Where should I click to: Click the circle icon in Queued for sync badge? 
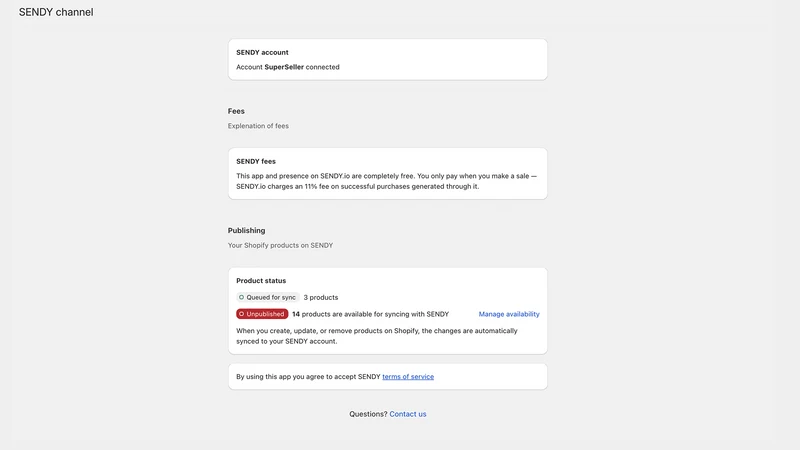241,297
